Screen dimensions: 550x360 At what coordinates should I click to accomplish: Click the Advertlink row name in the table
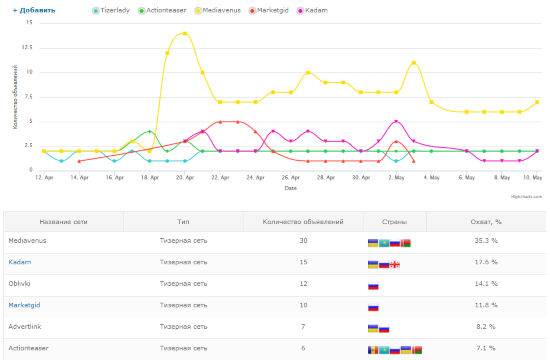[x=25, y=327]
